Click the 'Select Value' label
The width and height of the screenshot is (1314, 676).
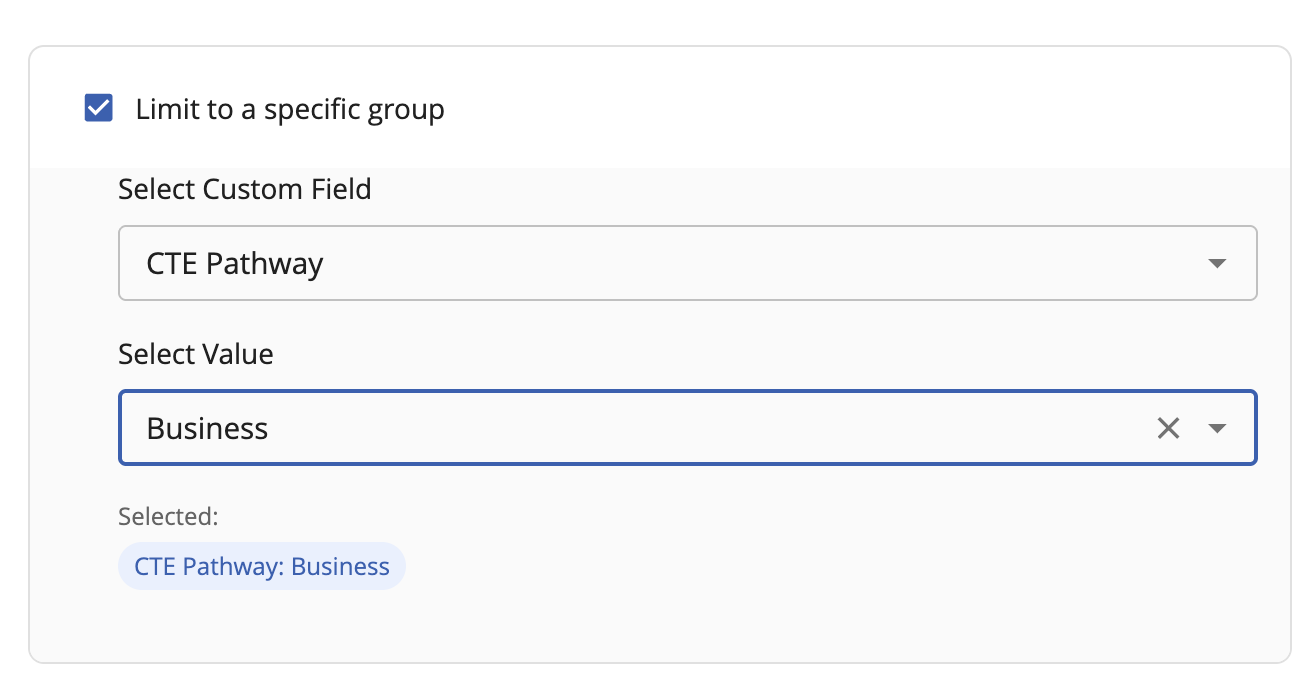(196, 354)
